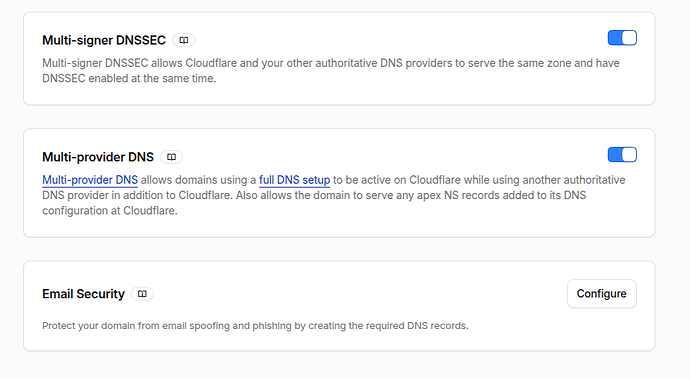
Task: Click the words 'allows domains using a'
Action: coord(198,180)
